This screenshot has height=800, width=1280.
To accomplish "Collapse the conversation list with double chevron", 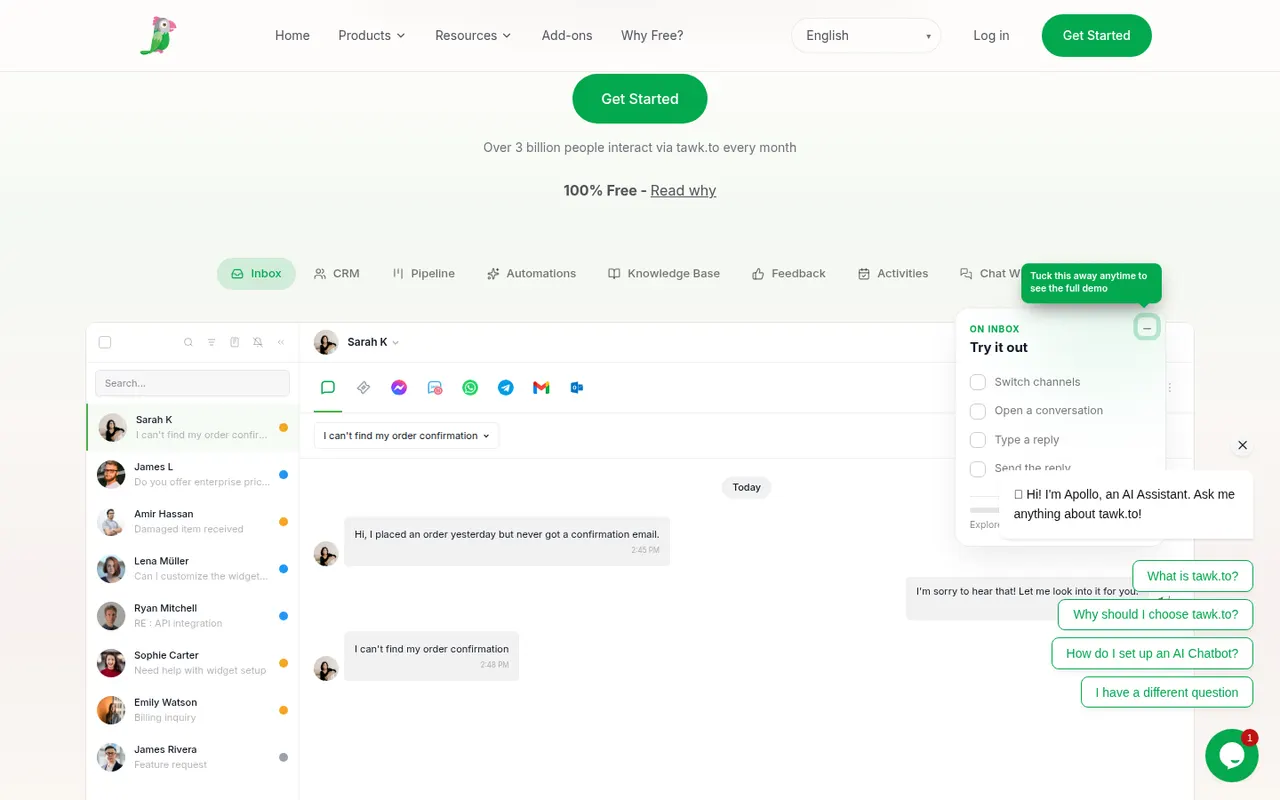I will coord(281,342).
